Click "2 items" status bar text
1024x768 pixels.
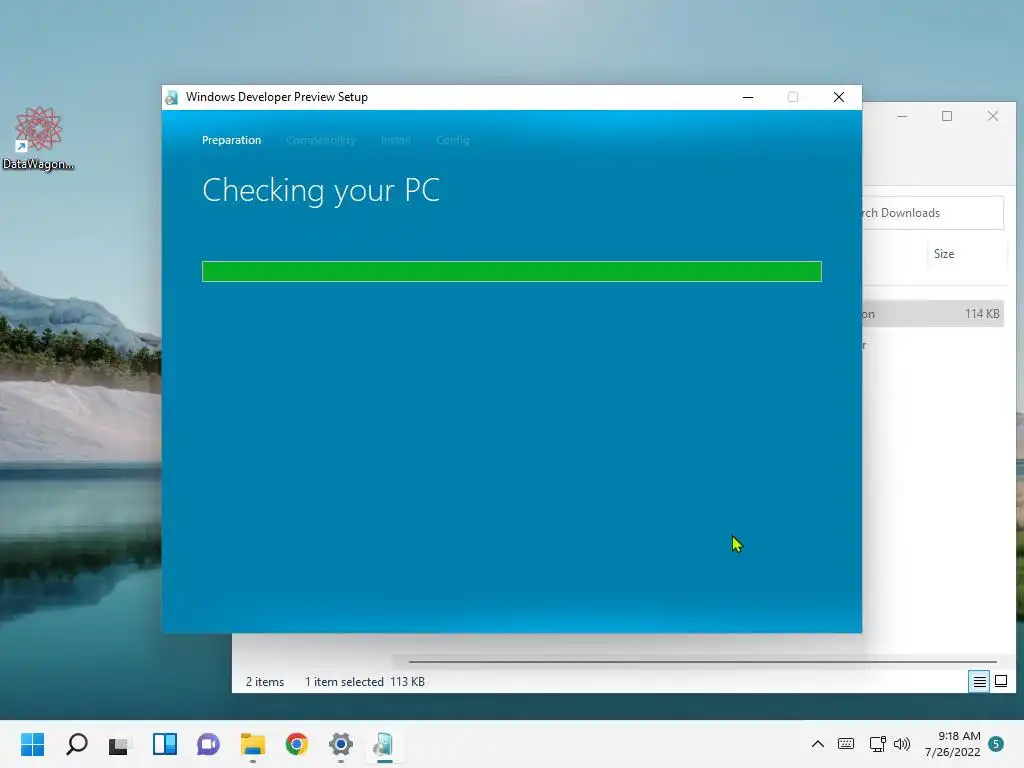coord(264,682)
